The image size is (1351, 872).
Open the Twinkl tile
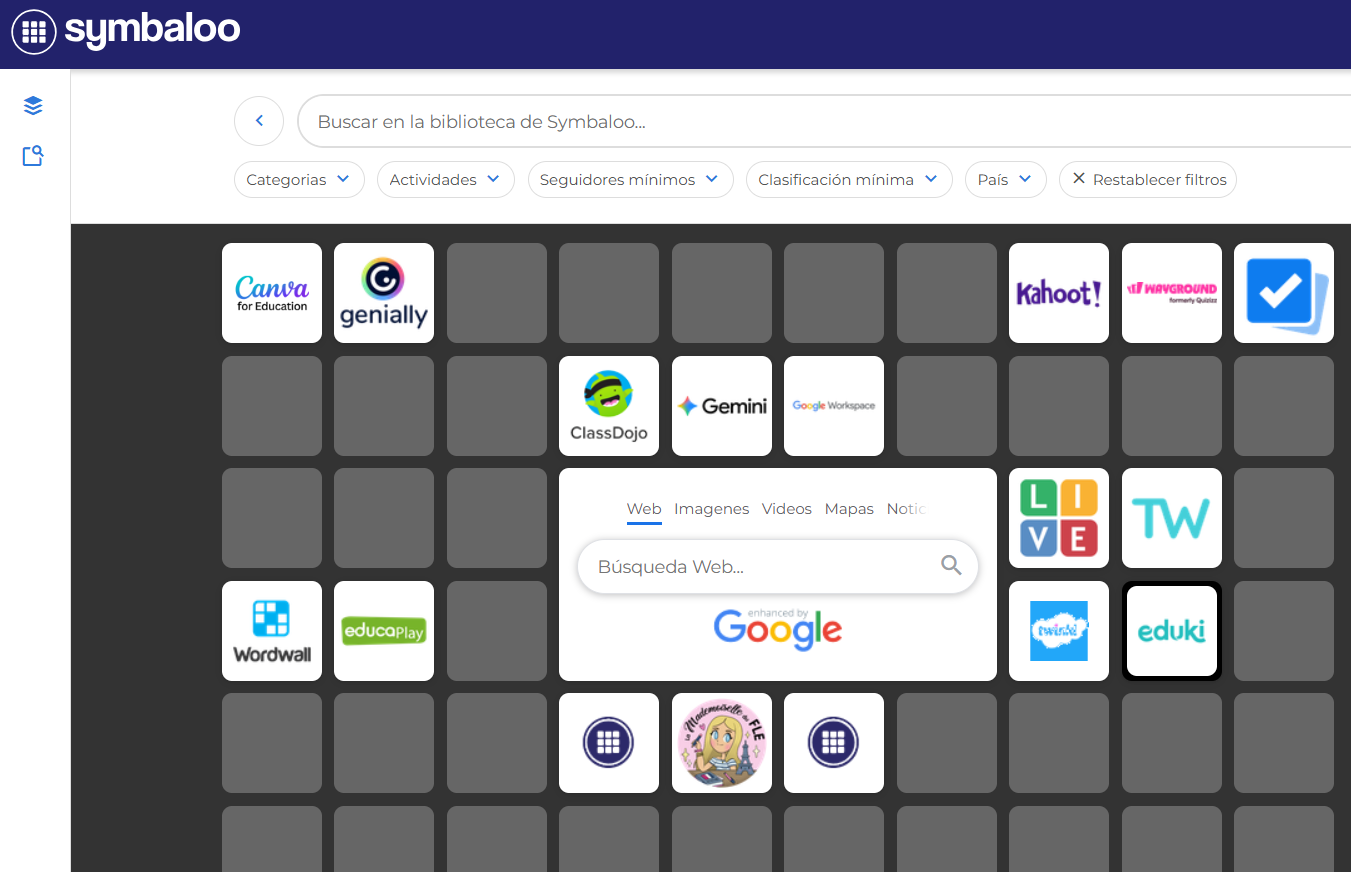(x=1059, y=631)
